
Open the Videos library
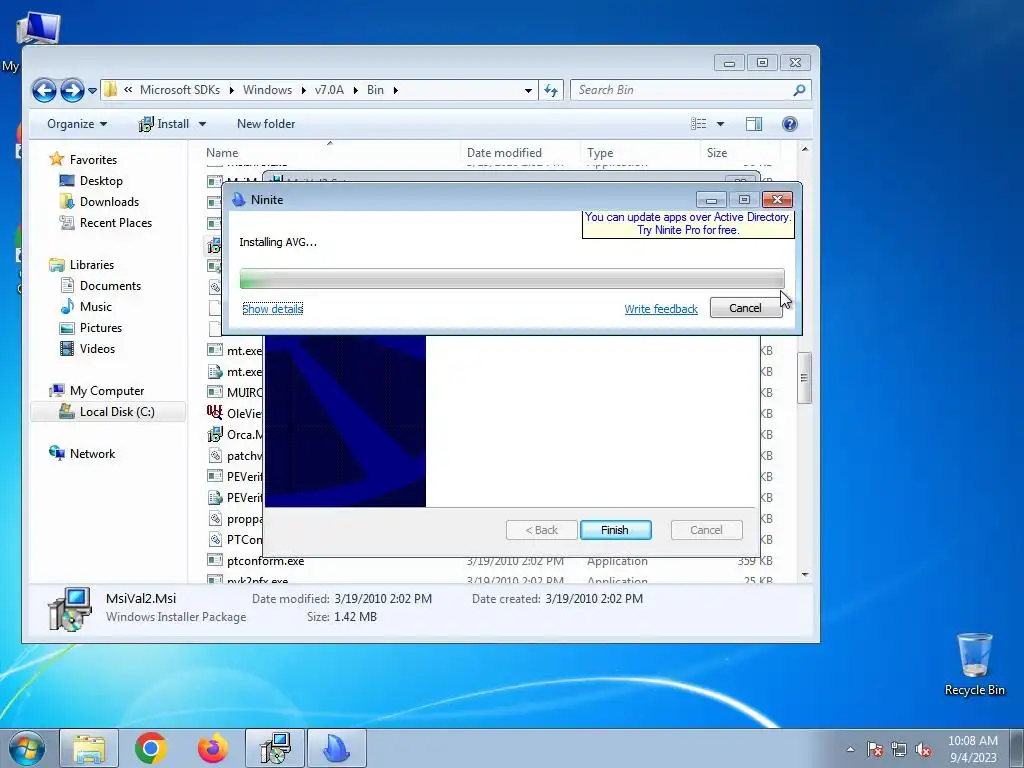click(x=97, y=349)
